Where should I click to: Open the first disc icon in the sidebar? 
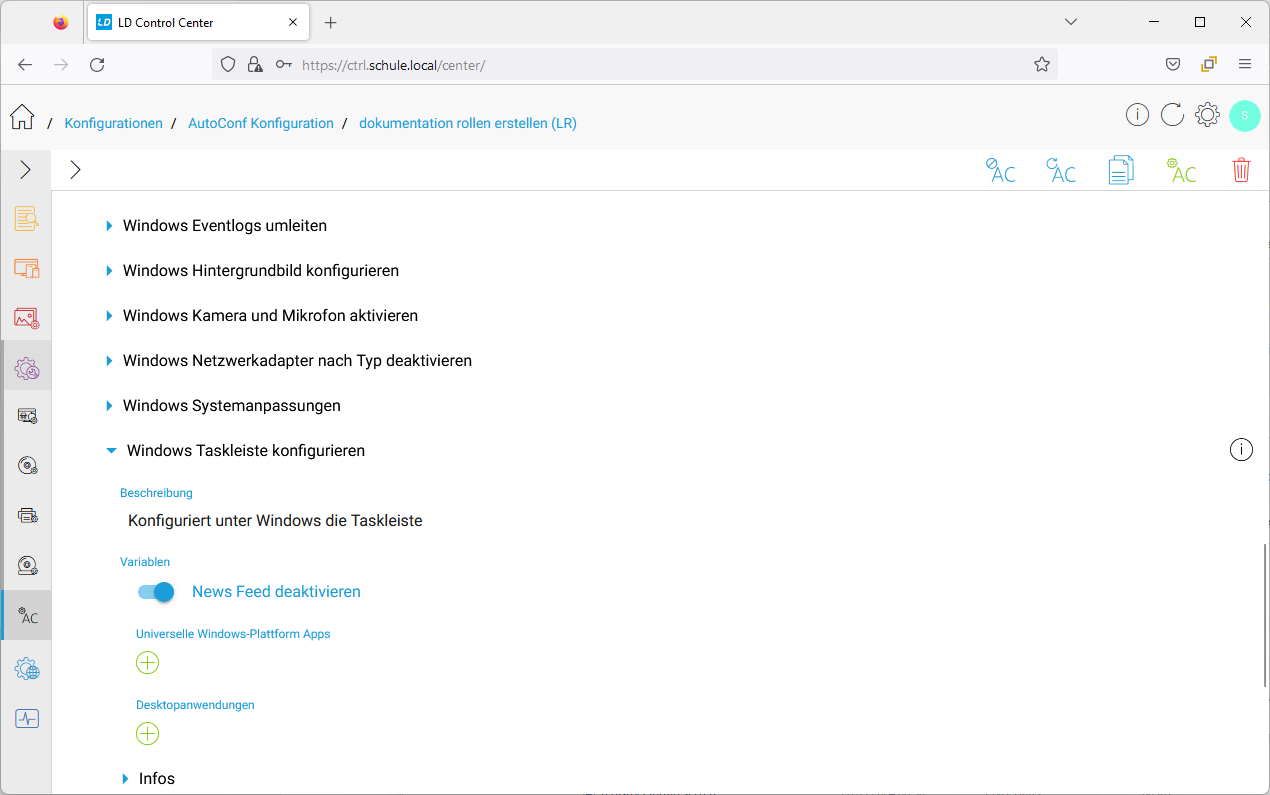(26, 466)
